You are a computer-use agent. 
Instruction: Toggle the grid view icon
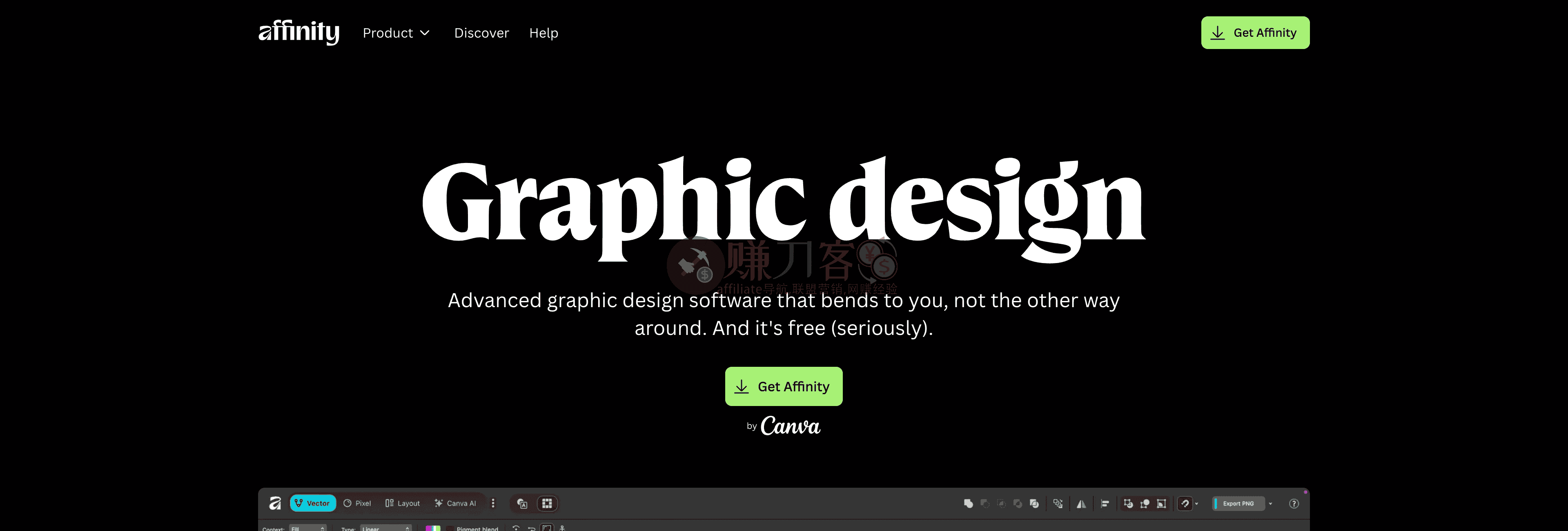(x=547, y=504)
